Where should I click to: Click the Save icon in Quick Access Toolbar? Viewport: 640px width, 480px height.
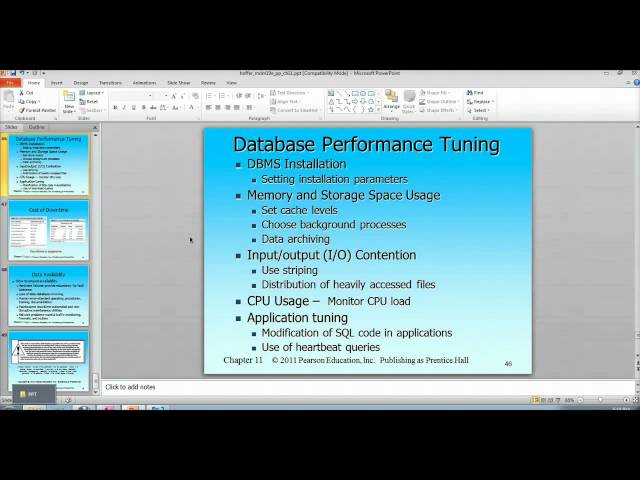[x=13, y=73]
